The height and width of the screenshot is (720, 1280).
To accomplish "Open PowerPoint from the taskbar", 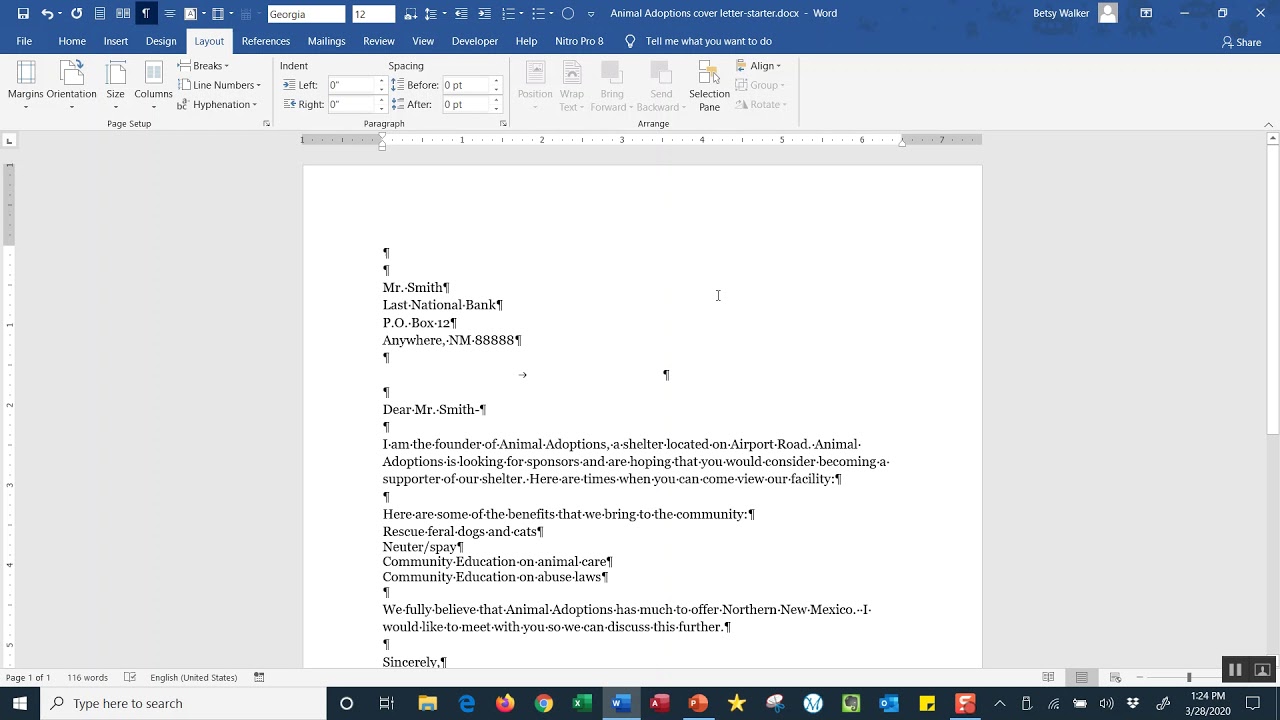I will 698,703.
